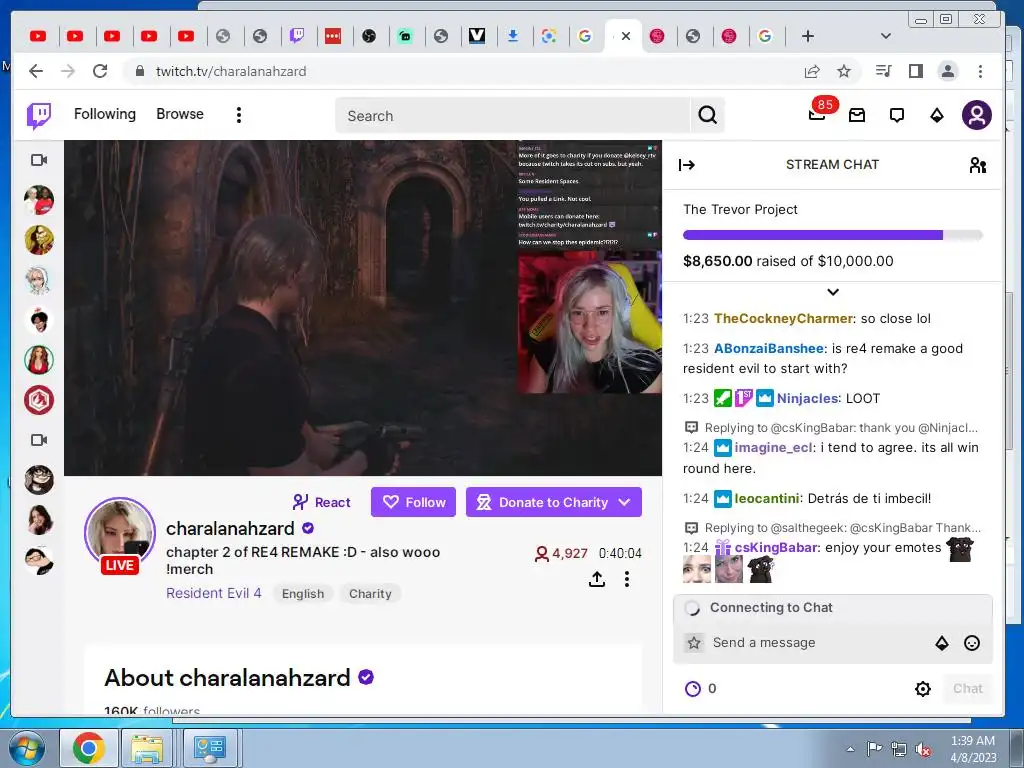Viewport: 1024px width, 768px height.
Task: Open channel points balance icon
Action: (693, 688)
